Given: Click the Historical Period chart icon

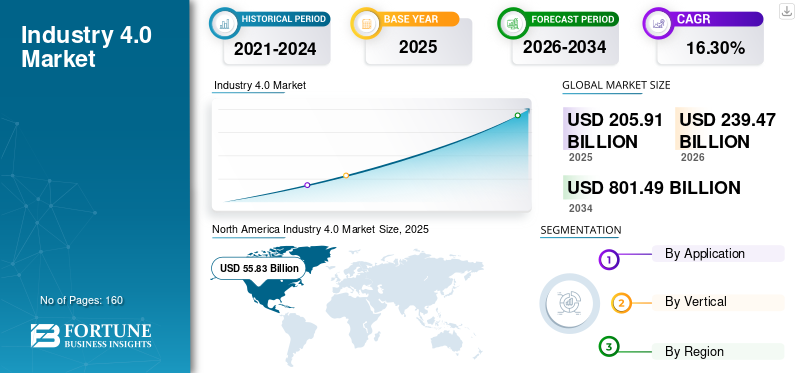Looking at the screenshot, I should (x=224, y=23).
